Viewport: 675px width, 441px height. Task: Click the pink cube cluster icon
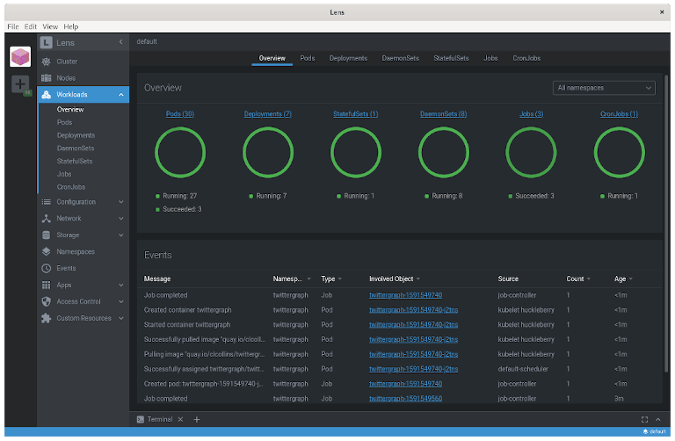(x=21, y=57)
